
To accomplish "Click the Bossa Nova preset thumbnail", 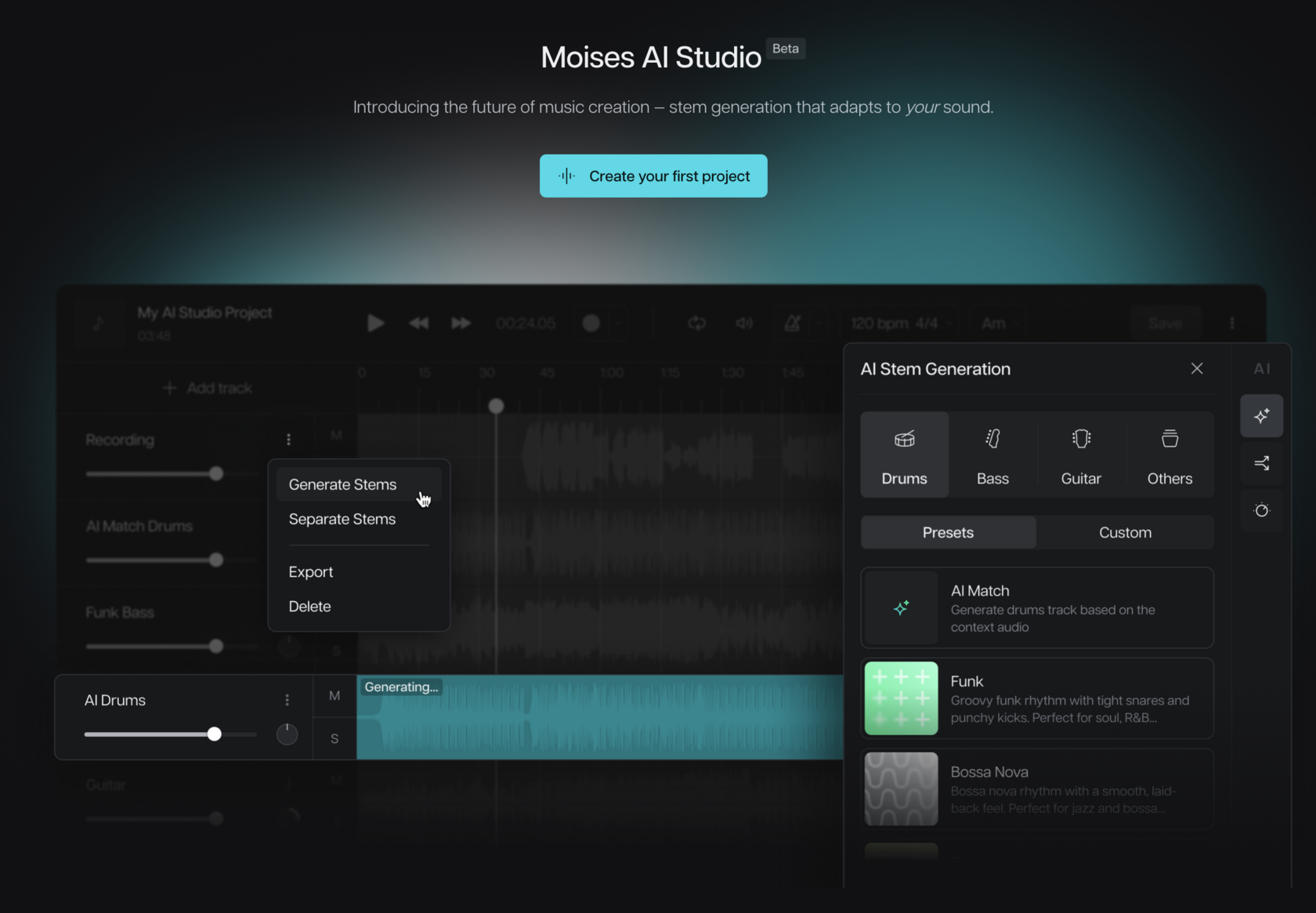I will [x=902, y=789].
